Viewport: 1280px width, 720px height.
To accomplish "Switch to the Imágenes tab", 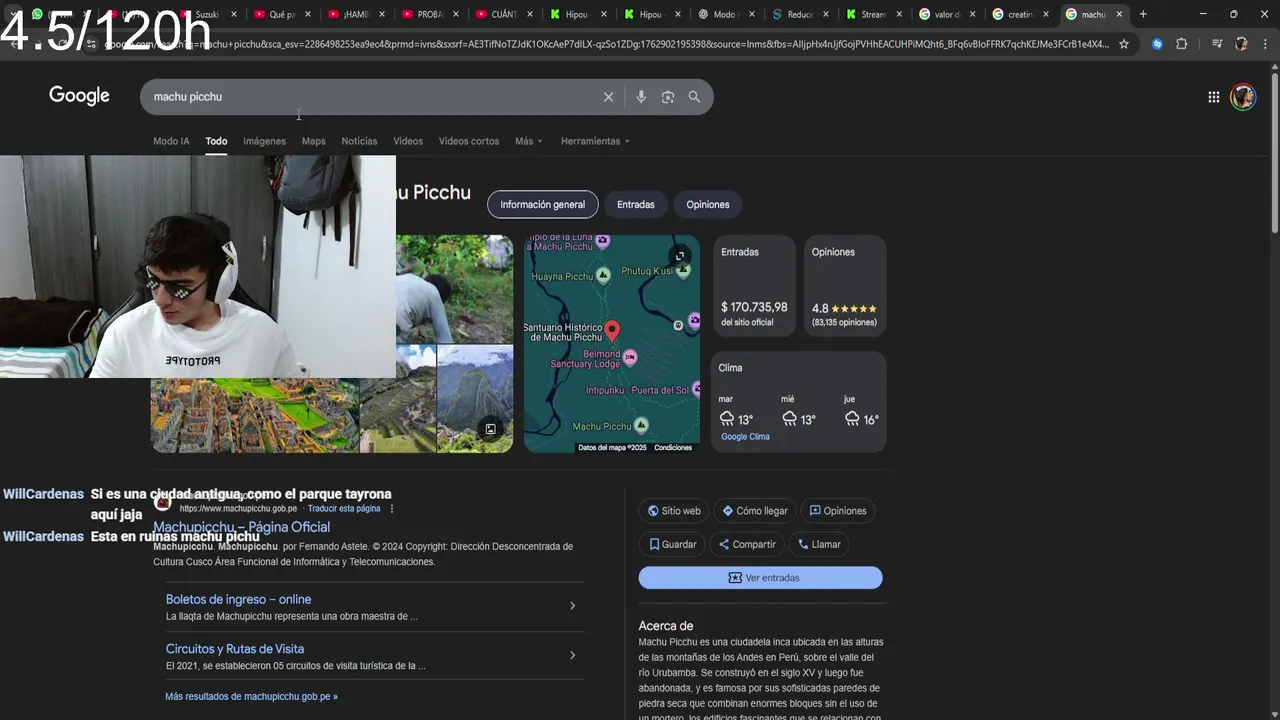I will pyautogui.click(x=264, y=141).
